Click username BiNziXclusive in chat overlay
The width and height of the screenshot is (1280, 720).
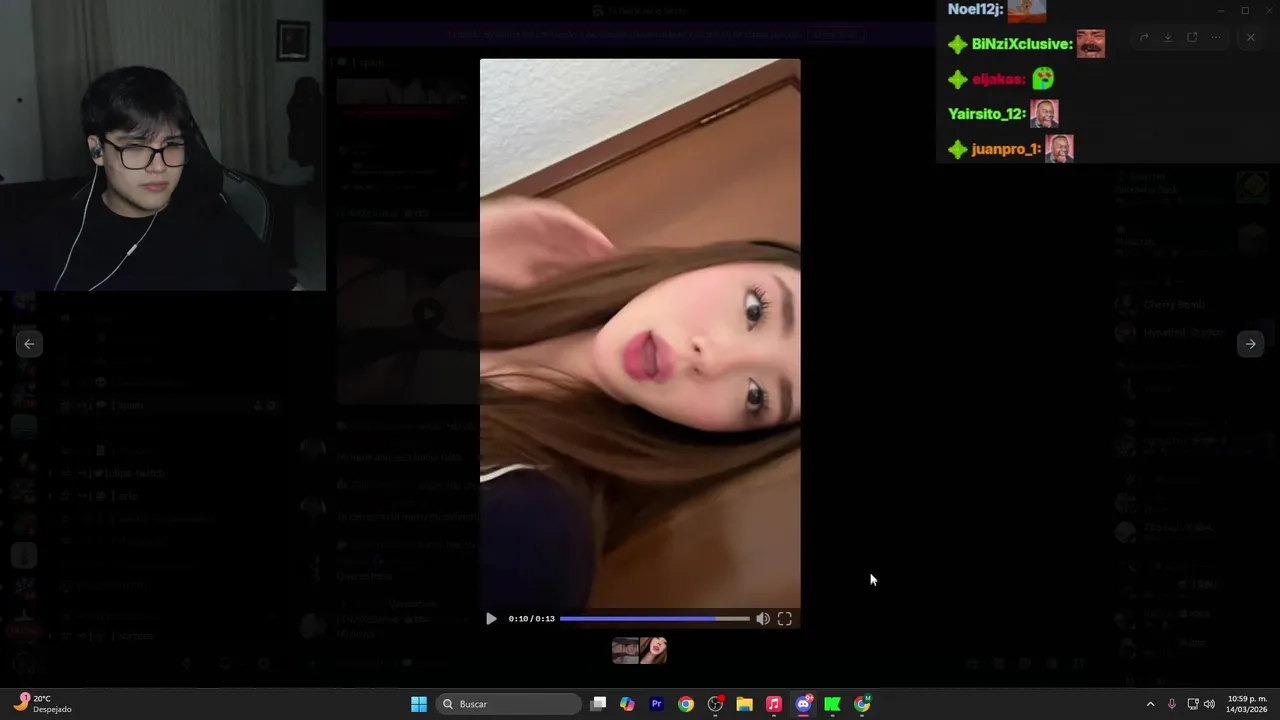click(1021, 44)
